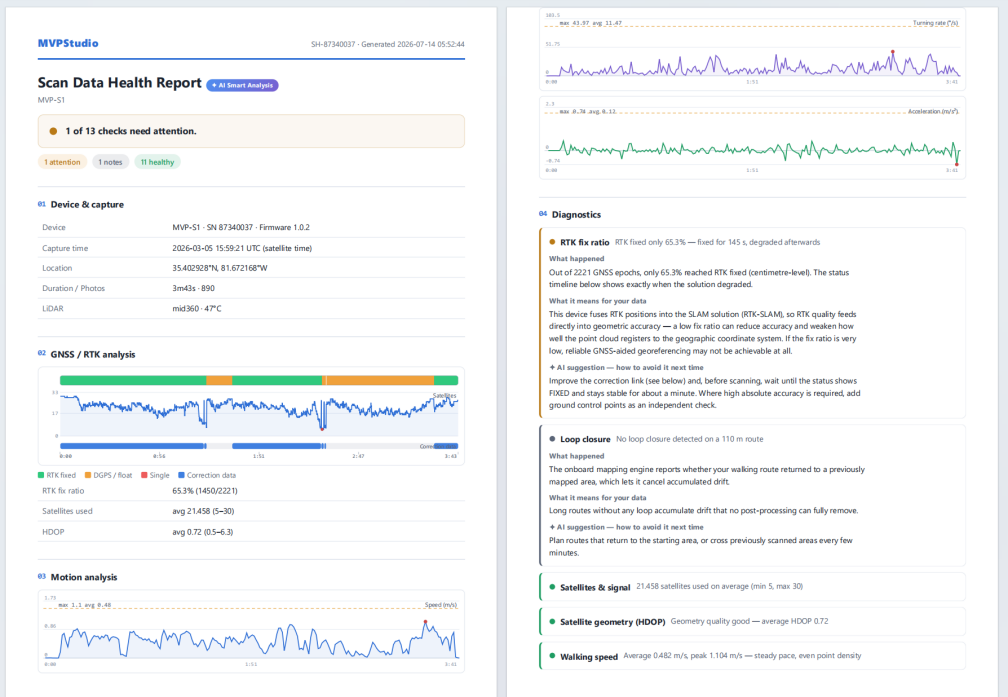The width and height of the screenshot is (1008, 697).
Task: Click the capture time value 2026-03-05 15:59:21 UTC
Action: coord(242,248)
